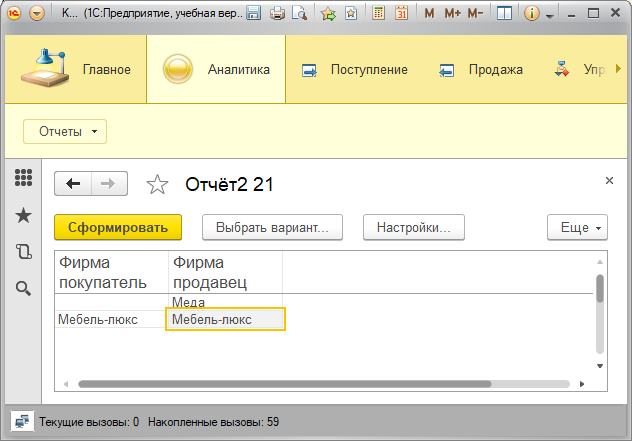
Task: Open print preview from title bar
Action: [300, 14]
